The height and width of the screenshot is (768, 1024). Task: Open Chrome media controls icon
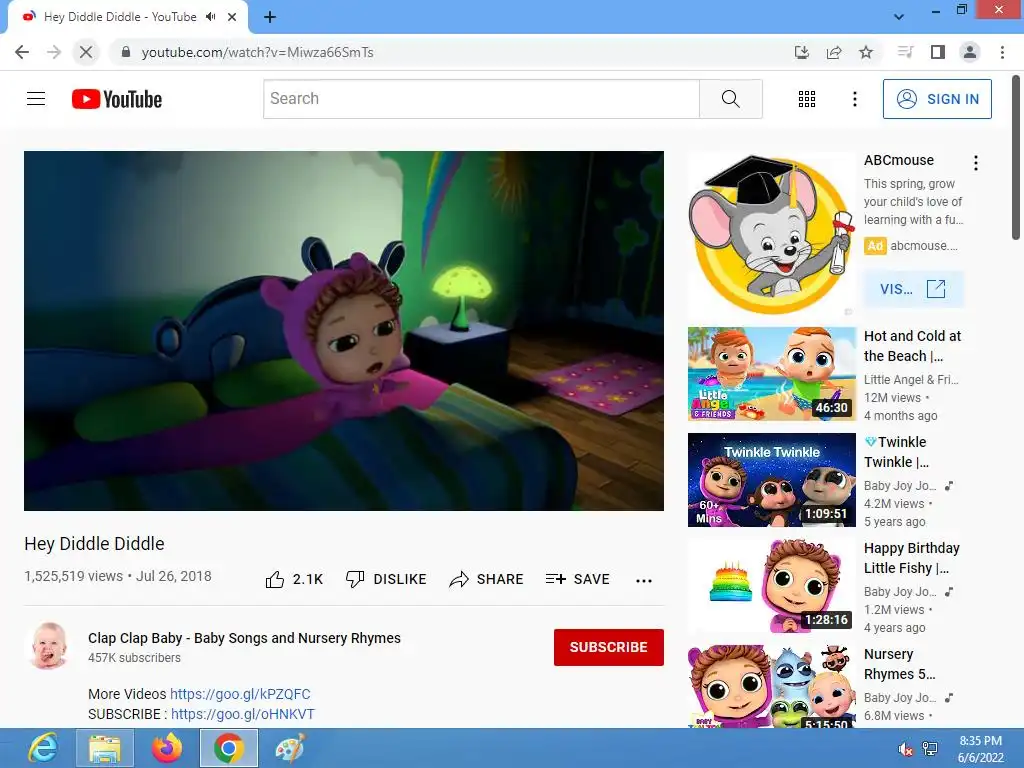click(905, 52)
